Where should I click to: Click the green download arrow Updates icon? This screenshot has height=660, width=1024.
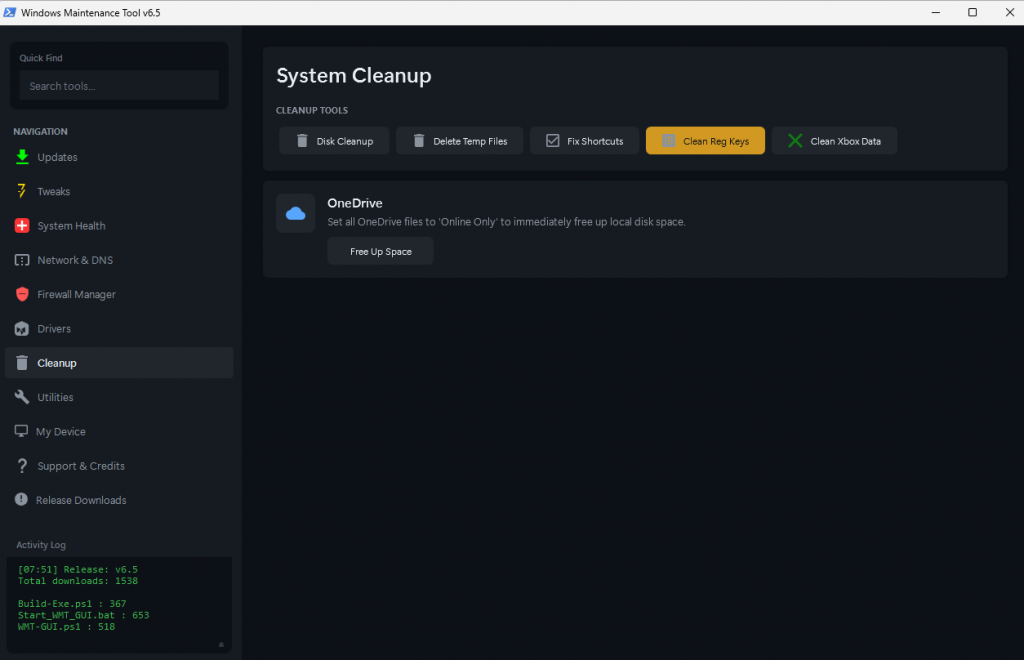(22, 157)
